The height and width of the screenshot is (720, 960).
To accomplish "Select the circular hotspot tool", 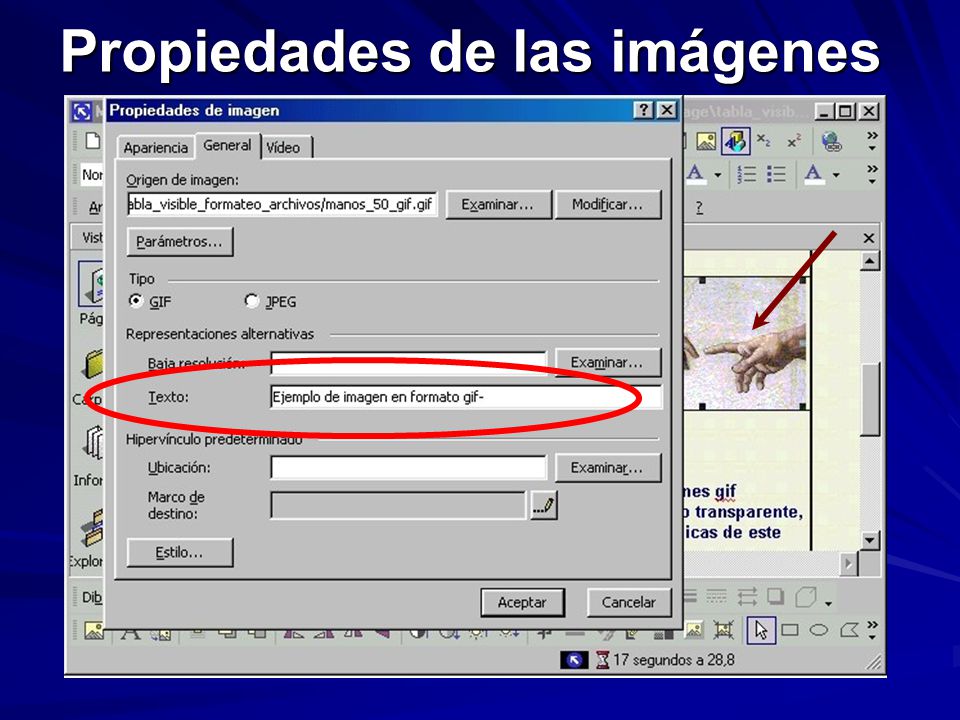I will (x=819, y=630).
